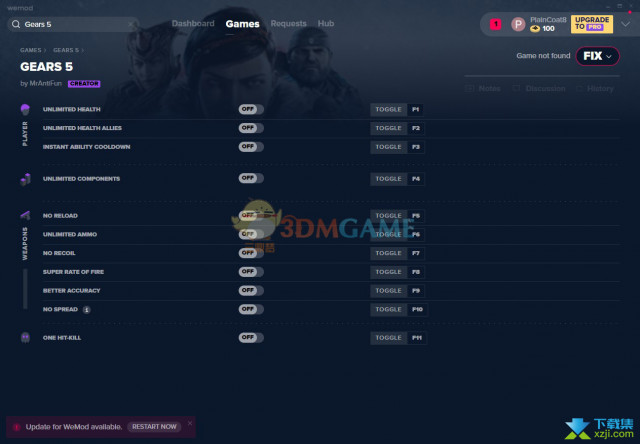Change F10 hotkey for No Spread
The image size is (640, 444).
[417, 309]
